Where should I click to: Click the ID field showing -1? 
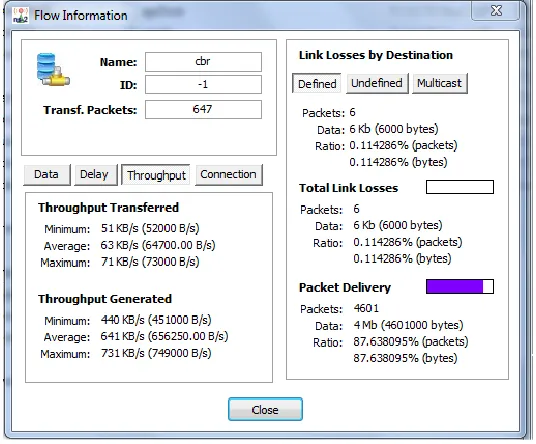coord(203,84)
